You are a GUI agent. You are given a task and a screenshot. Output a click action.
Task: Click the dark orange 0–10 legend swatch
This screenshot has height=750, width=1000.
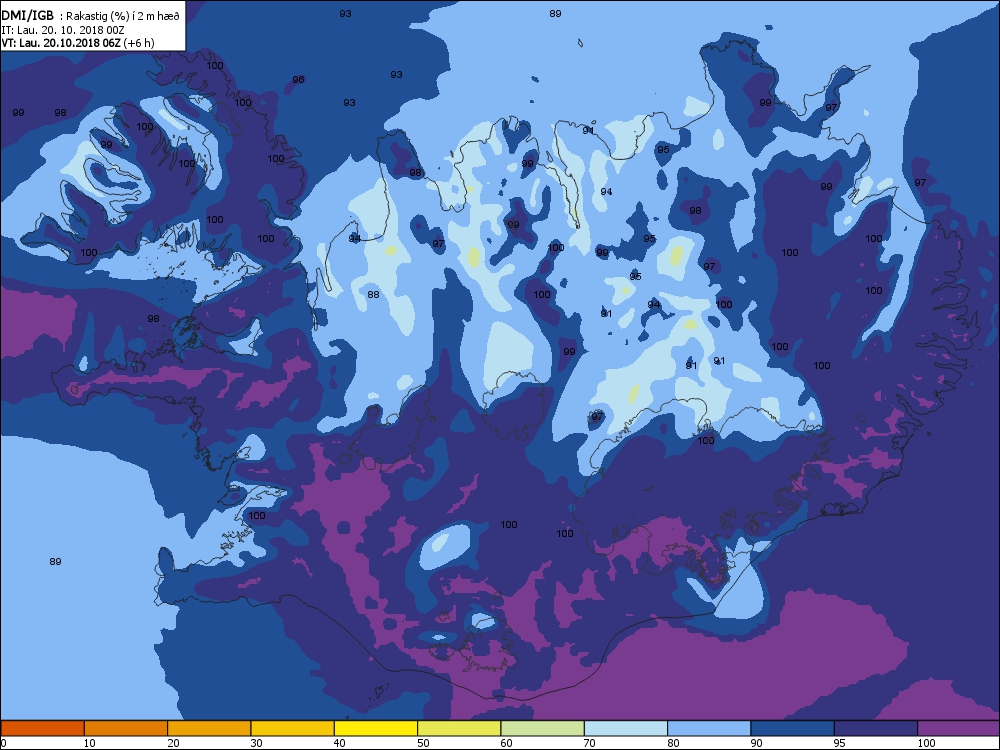pyautogui.click(x=42, y=728)
